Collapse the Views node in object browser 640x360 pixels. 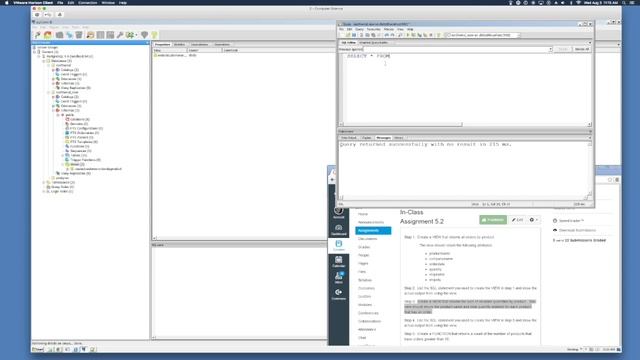[x=62, y=164]
